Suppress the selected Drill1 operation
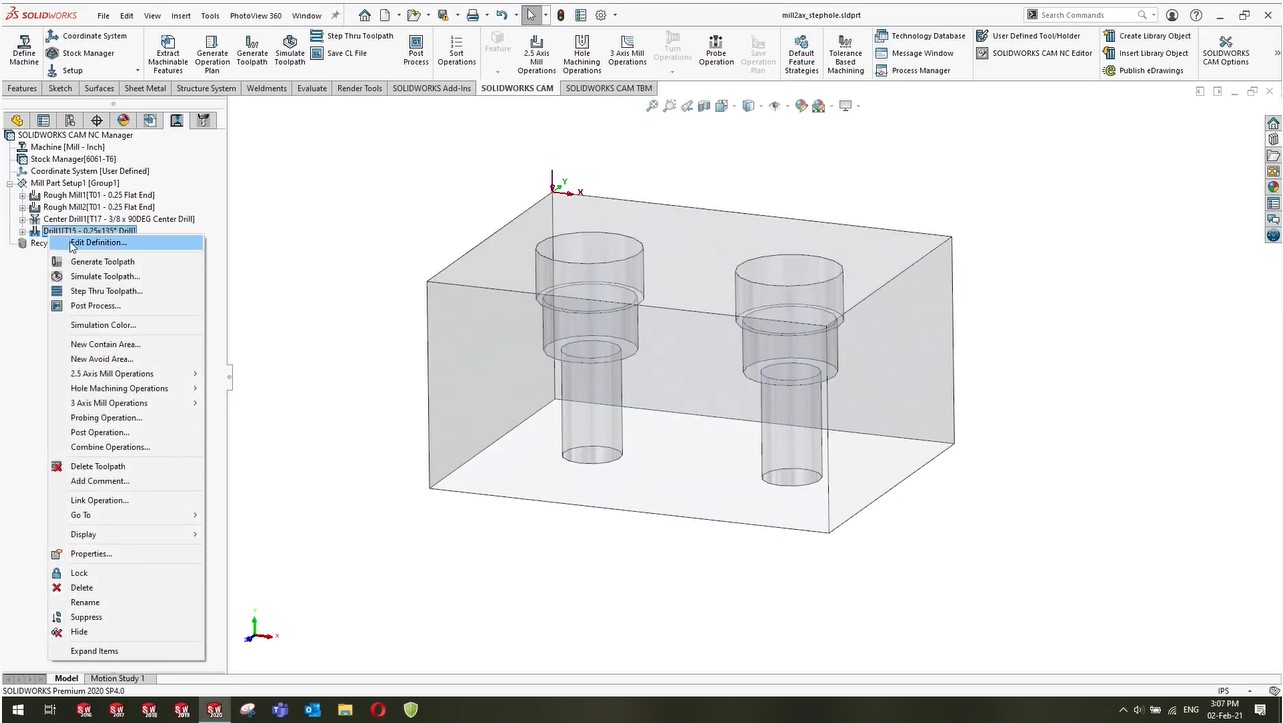The height and width of the screenshot is (723, 1283). pos(86,617)
